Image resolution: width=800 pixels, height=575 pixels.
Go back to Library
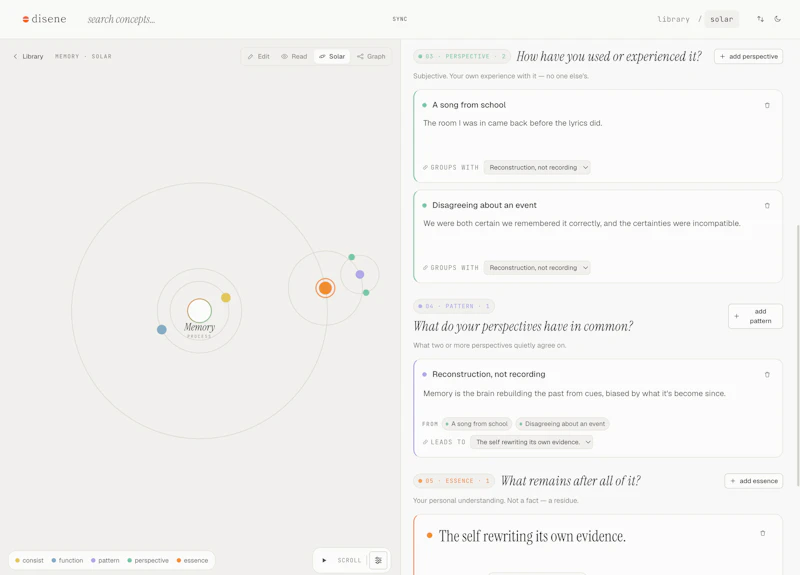(x=28, y=56)
